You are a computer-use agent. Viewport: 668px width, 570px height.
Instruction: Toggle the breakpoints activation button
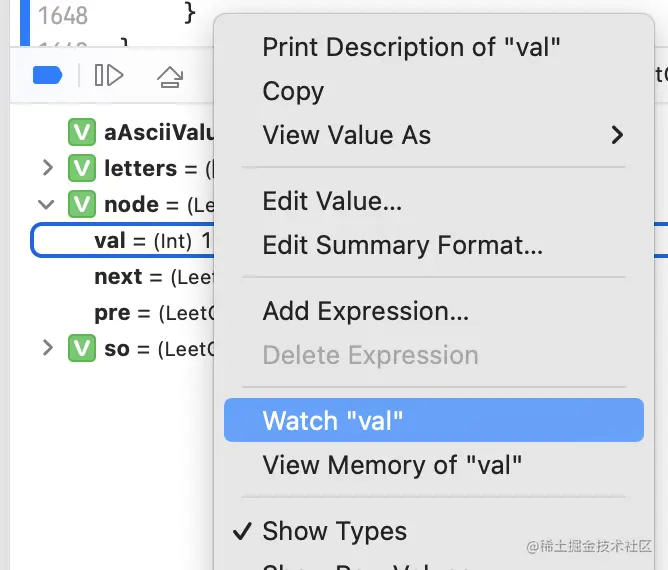(x=48, y=76)
